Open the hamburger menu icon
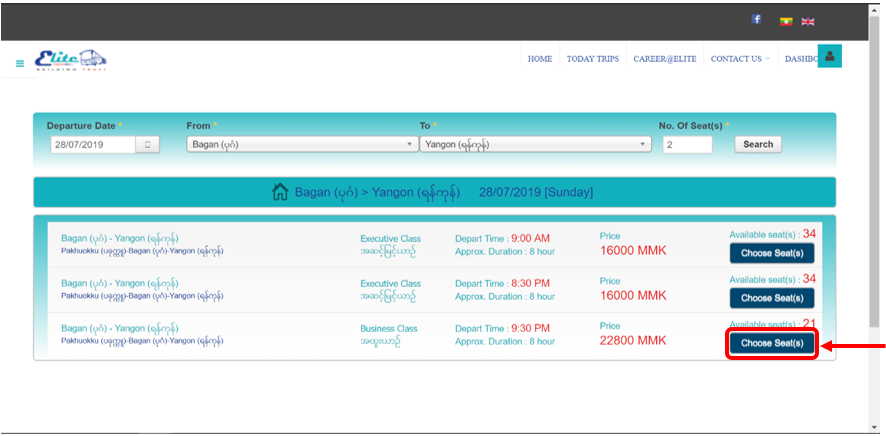The height and width of the screenshot is (436, 886). pos(20,63)
